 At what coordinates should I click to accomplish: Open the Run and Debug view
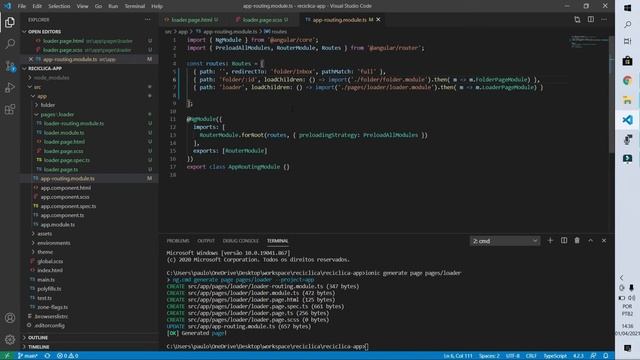(x=10, y=87)
